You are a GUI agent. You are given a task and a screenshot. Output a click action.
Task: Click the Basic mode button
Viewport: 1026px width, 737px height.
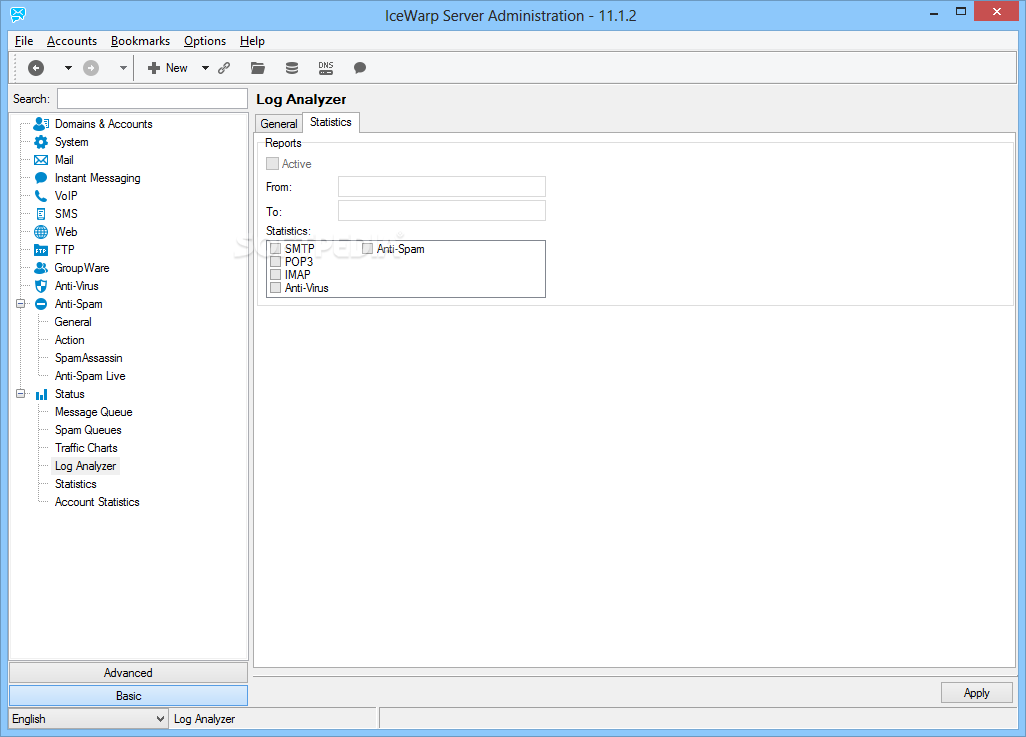(x=128, y=696)
